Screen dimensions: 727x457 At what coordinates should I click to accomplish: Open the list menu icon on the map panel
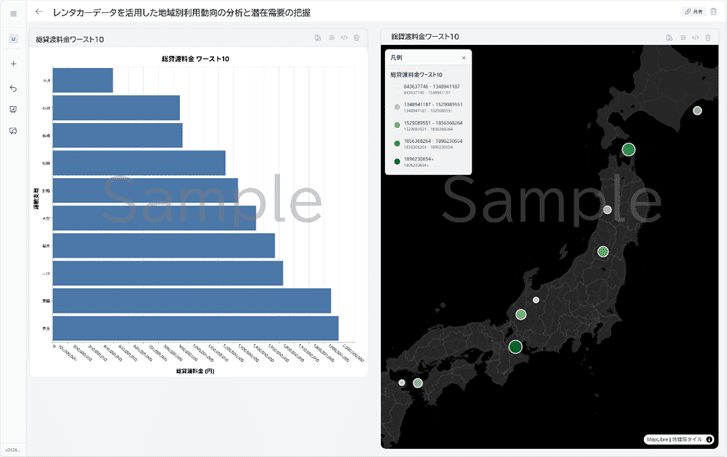point(682,38)
